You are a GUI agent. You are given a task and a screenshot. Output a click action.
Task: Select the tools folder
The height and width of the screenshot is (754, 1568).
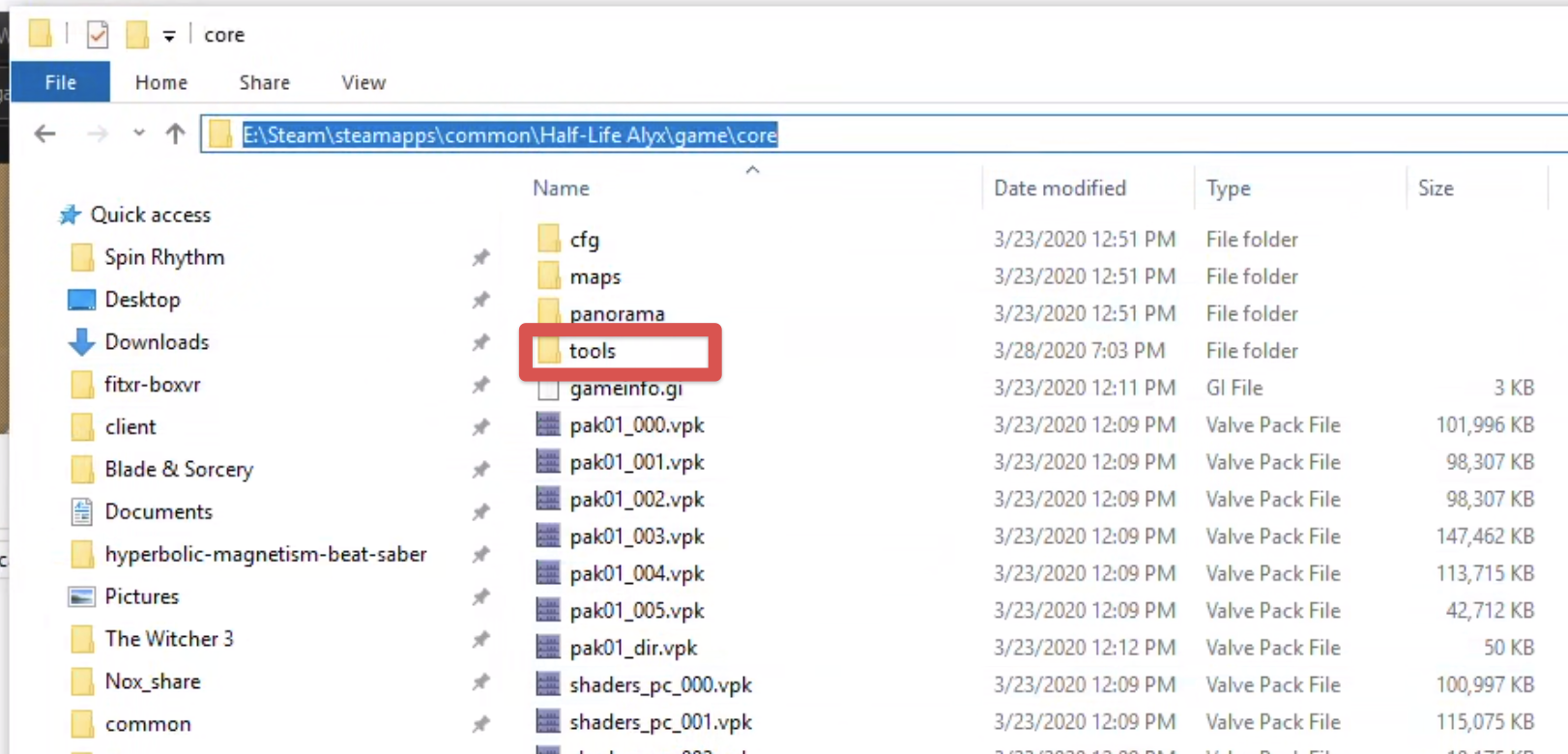point(592,351)
